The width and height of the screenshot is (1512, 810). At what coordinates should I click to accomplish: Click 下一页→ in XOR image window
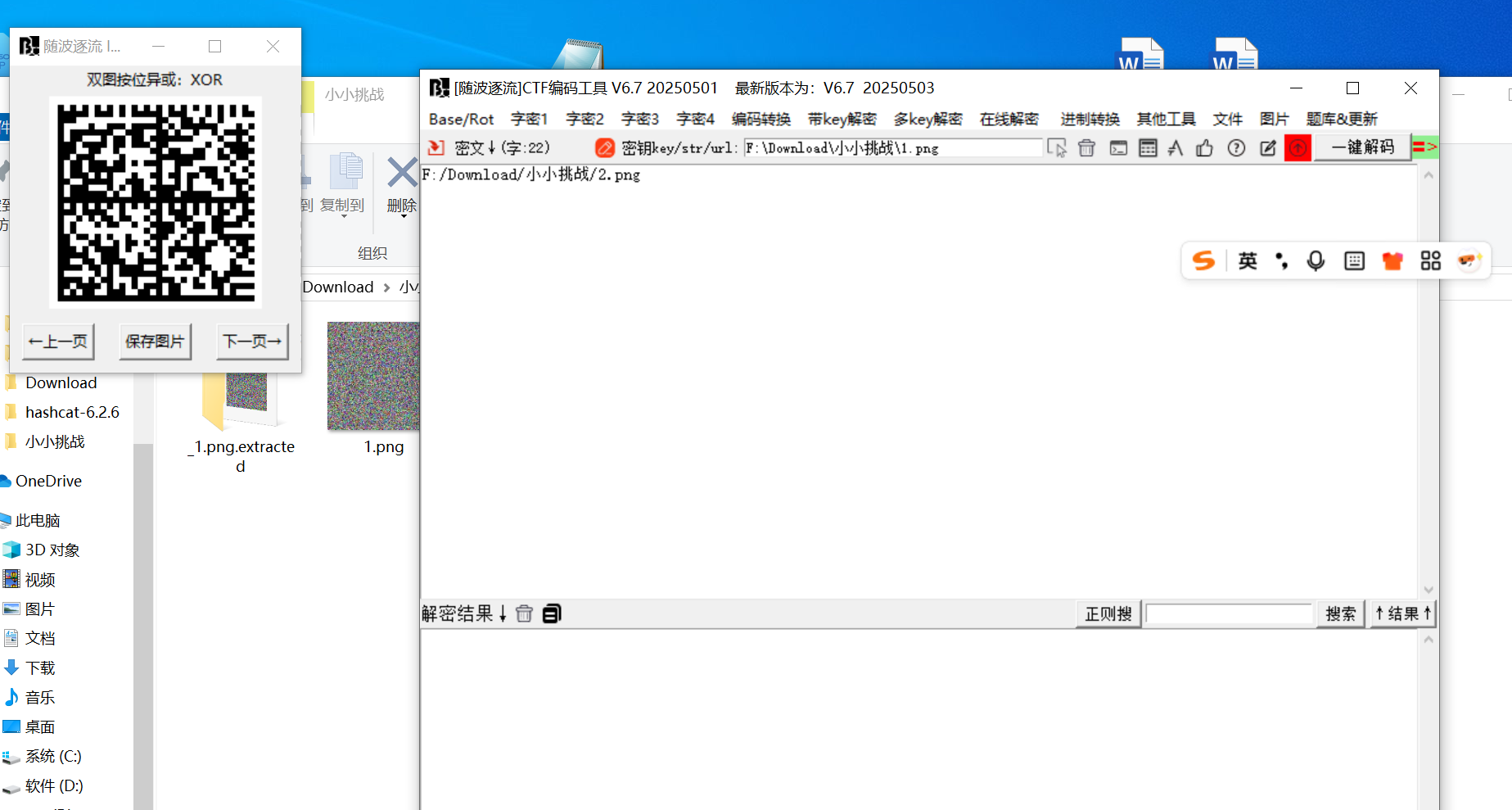click(x=252, y=342)
